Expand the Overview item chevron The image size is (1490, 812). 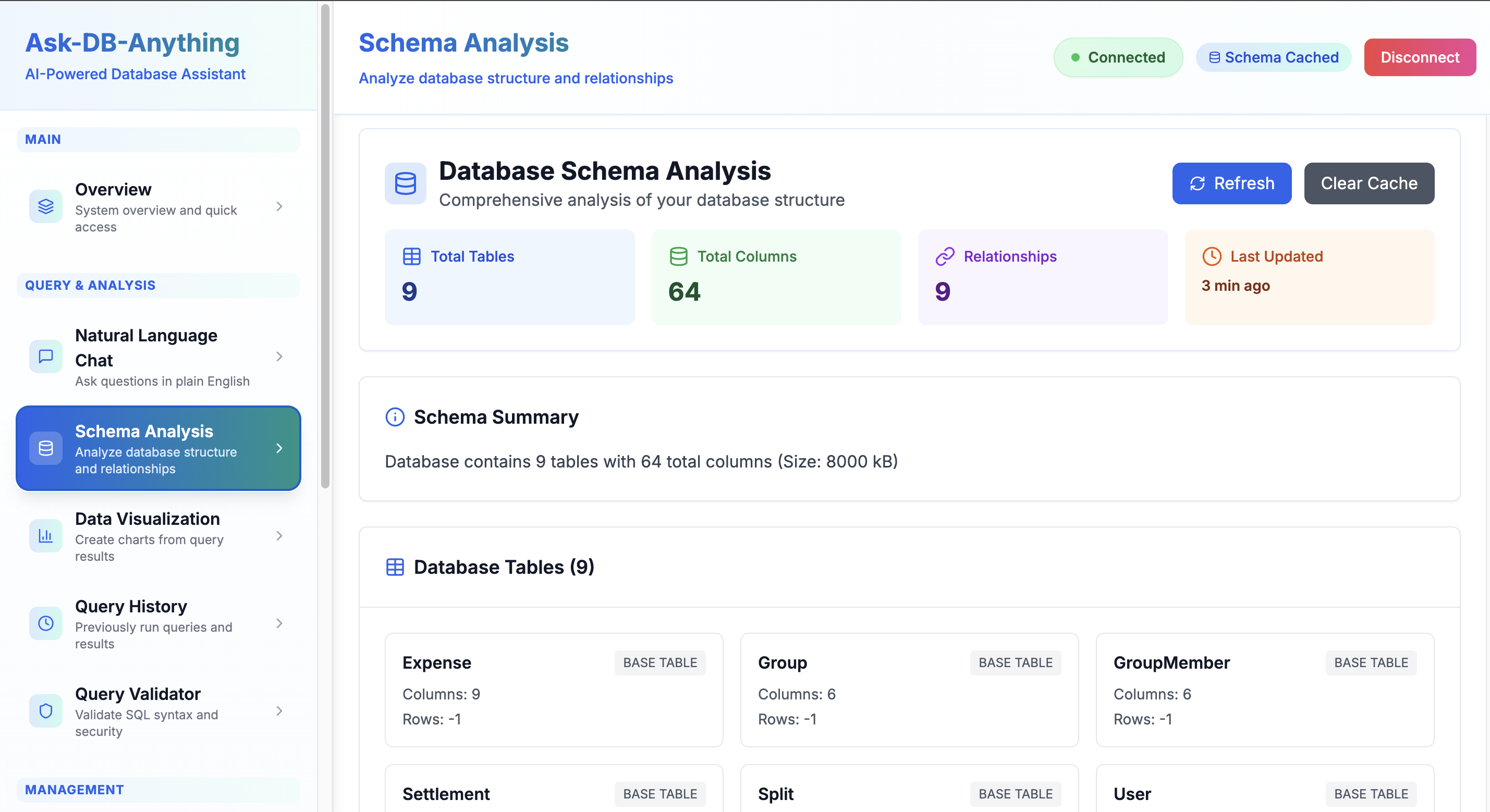tap(279, 206)
